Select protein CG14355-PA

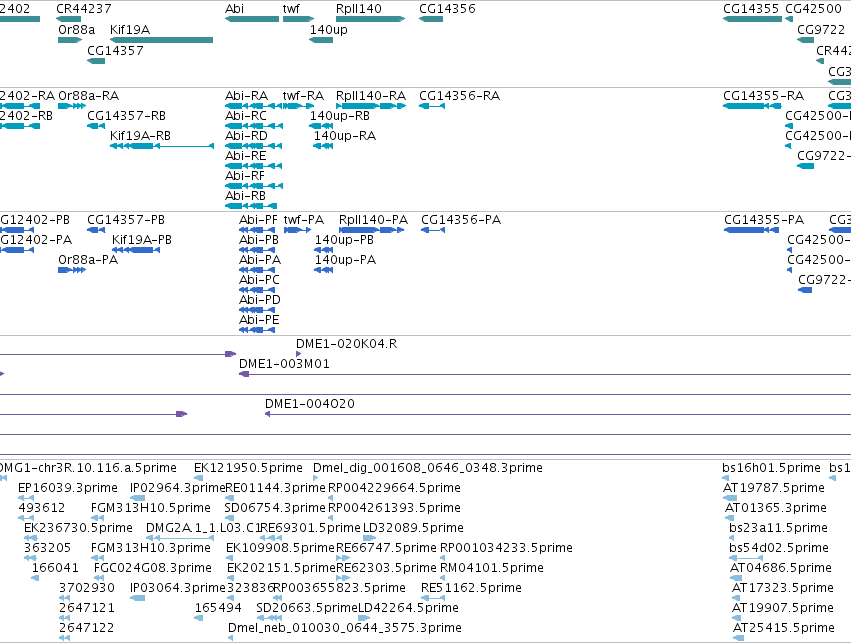pyautogui.click(x=752, y=230)
